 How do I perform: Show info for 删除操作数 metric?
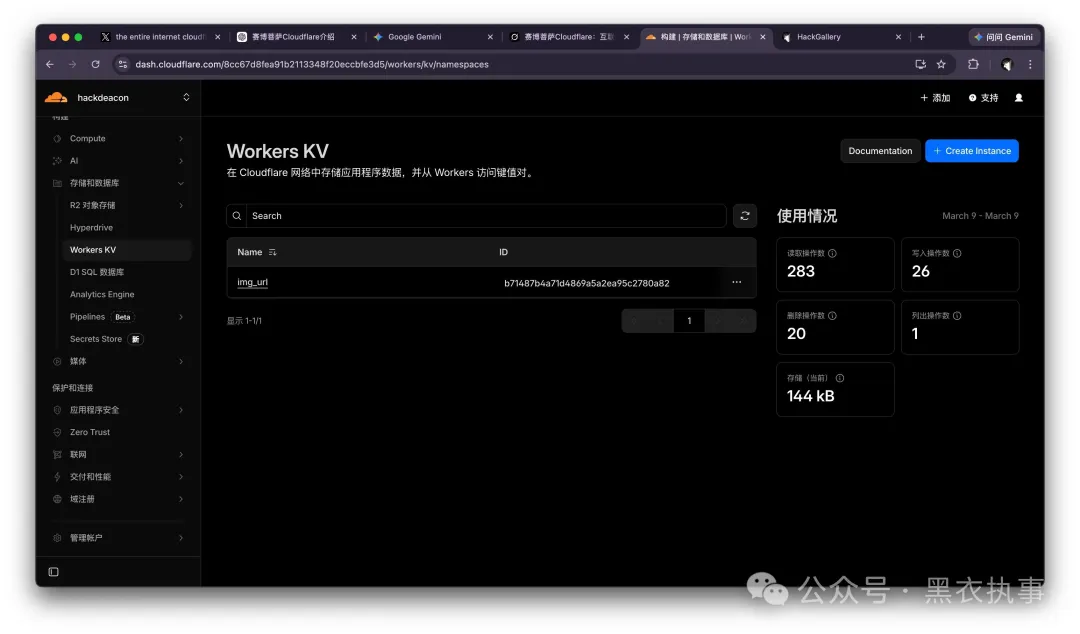[832, 316]
